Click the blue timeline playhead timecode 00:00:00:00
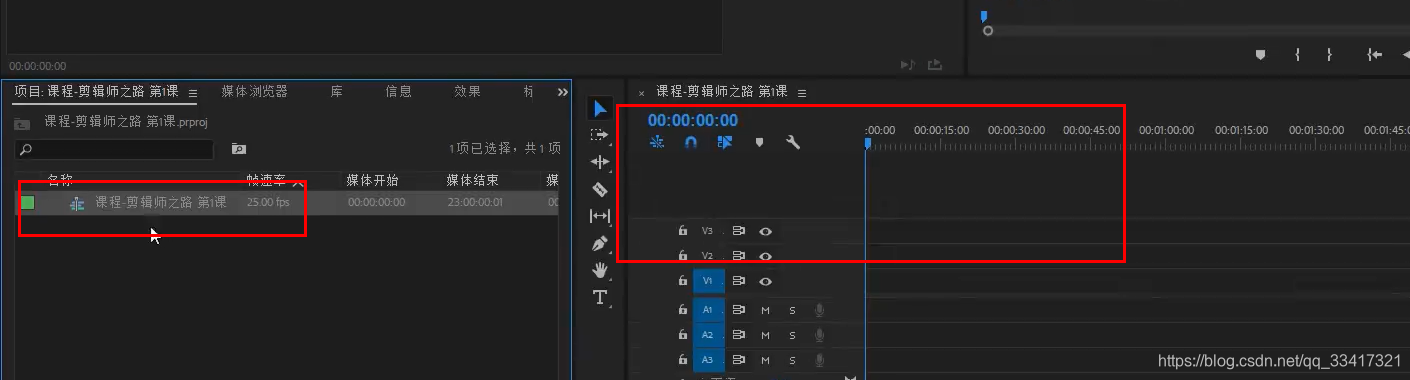 tap(693, 120)
